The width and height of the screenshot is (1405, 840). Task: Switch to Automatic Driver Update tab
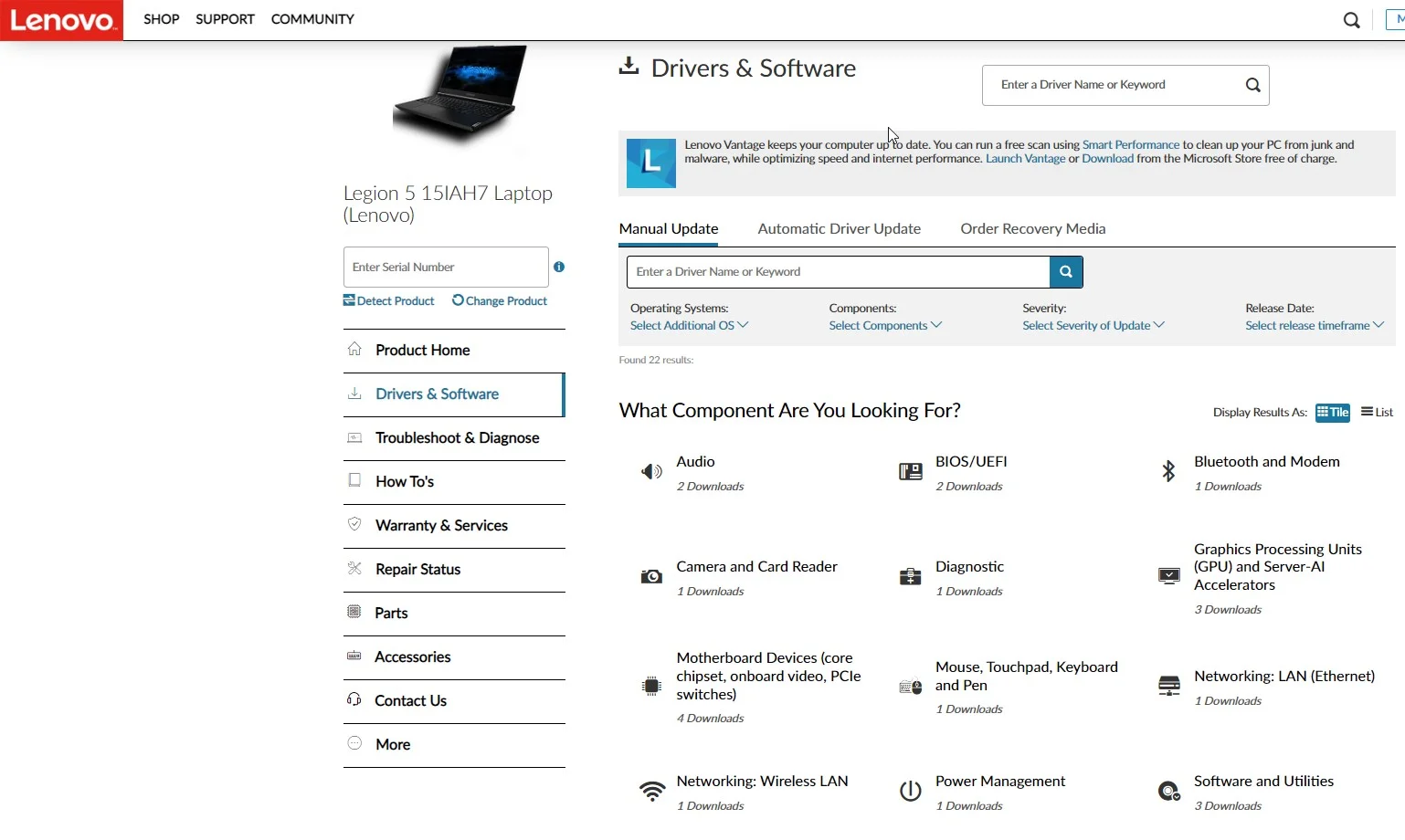[x=840, y=229]
